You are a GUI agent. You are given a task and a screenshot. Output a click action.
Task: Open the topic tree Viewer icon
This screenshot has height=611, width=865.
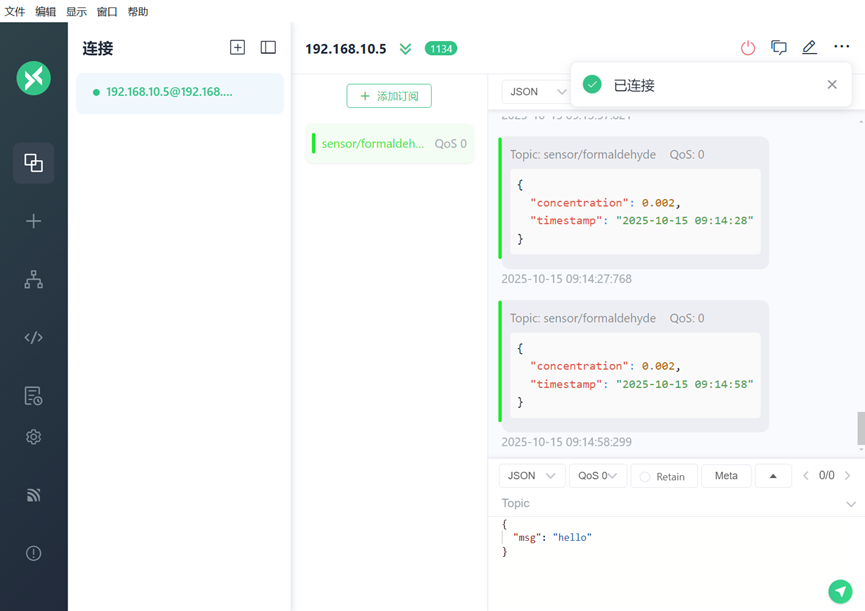(x=33, y=280)
